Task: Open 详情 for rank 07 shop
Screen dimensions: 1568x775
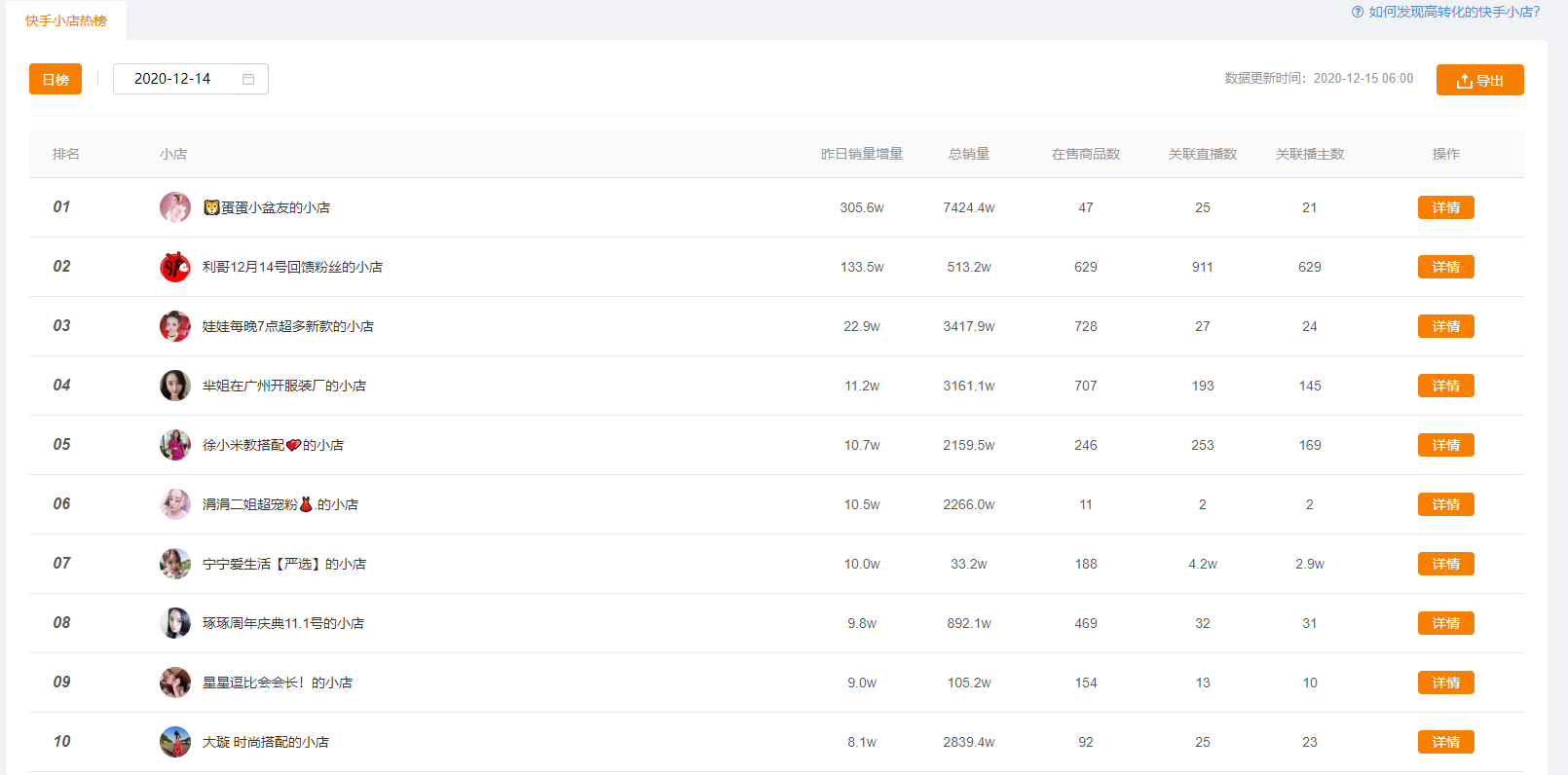Action: (1445, 564)
